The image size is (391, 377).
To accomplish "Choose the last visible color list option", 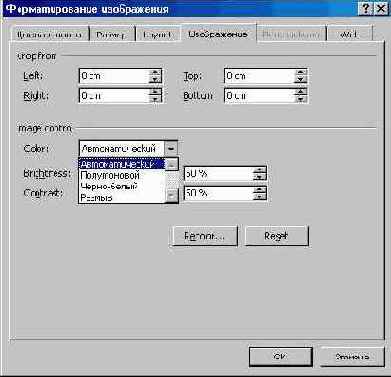I will (x=122, y=197).
